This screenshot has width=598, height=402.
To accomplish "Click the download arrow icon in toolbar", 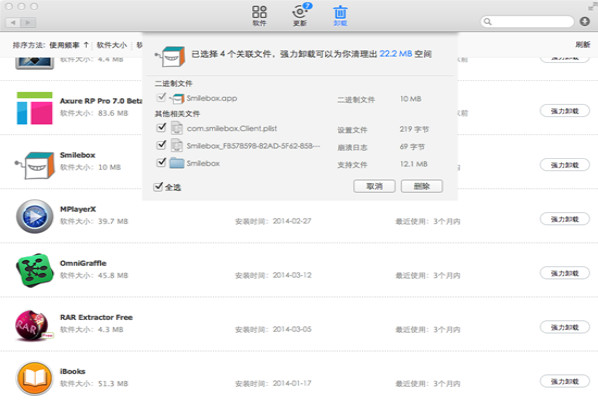I will point(585,21).
